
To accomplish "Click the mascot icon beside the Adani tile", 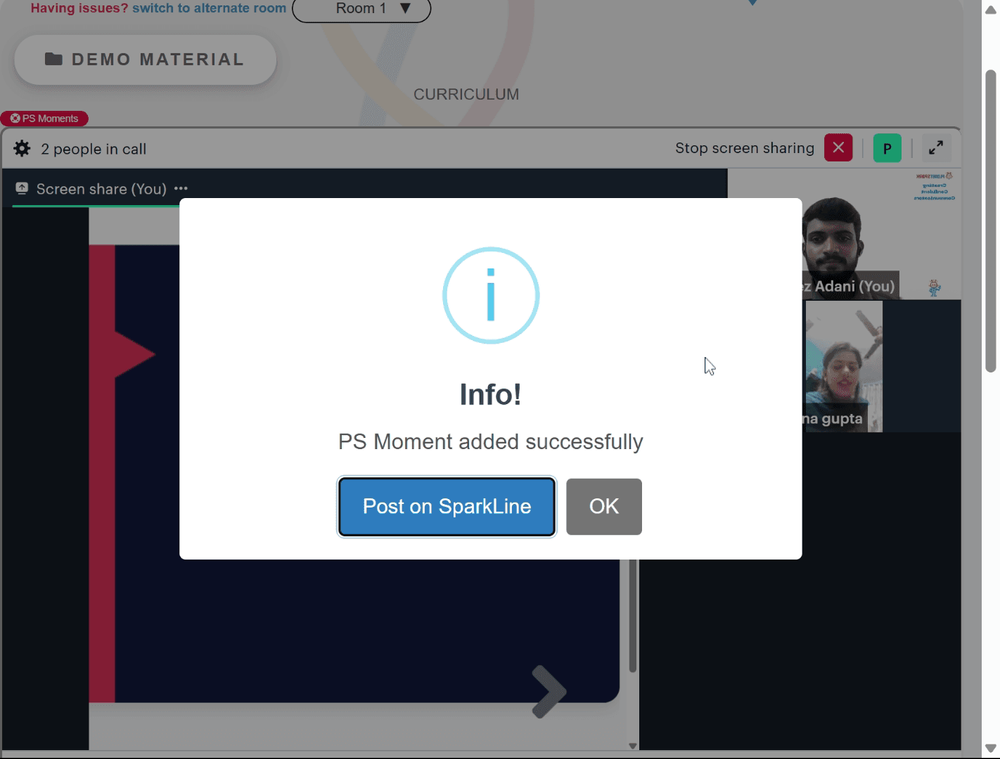I will 934,288.
